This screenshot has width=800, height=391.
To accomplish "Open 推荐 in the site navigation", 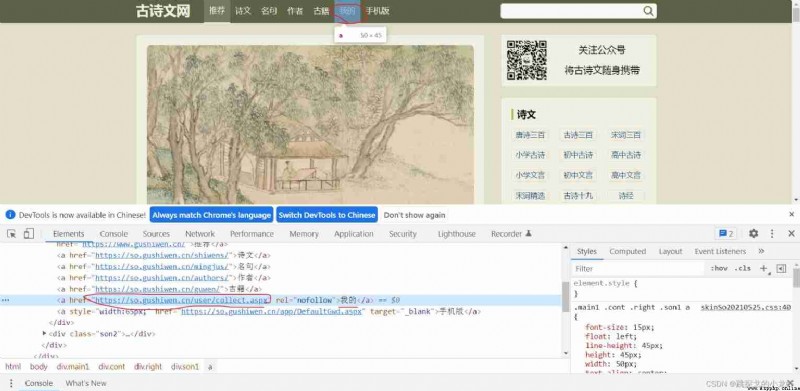I will tap(217, 11).
